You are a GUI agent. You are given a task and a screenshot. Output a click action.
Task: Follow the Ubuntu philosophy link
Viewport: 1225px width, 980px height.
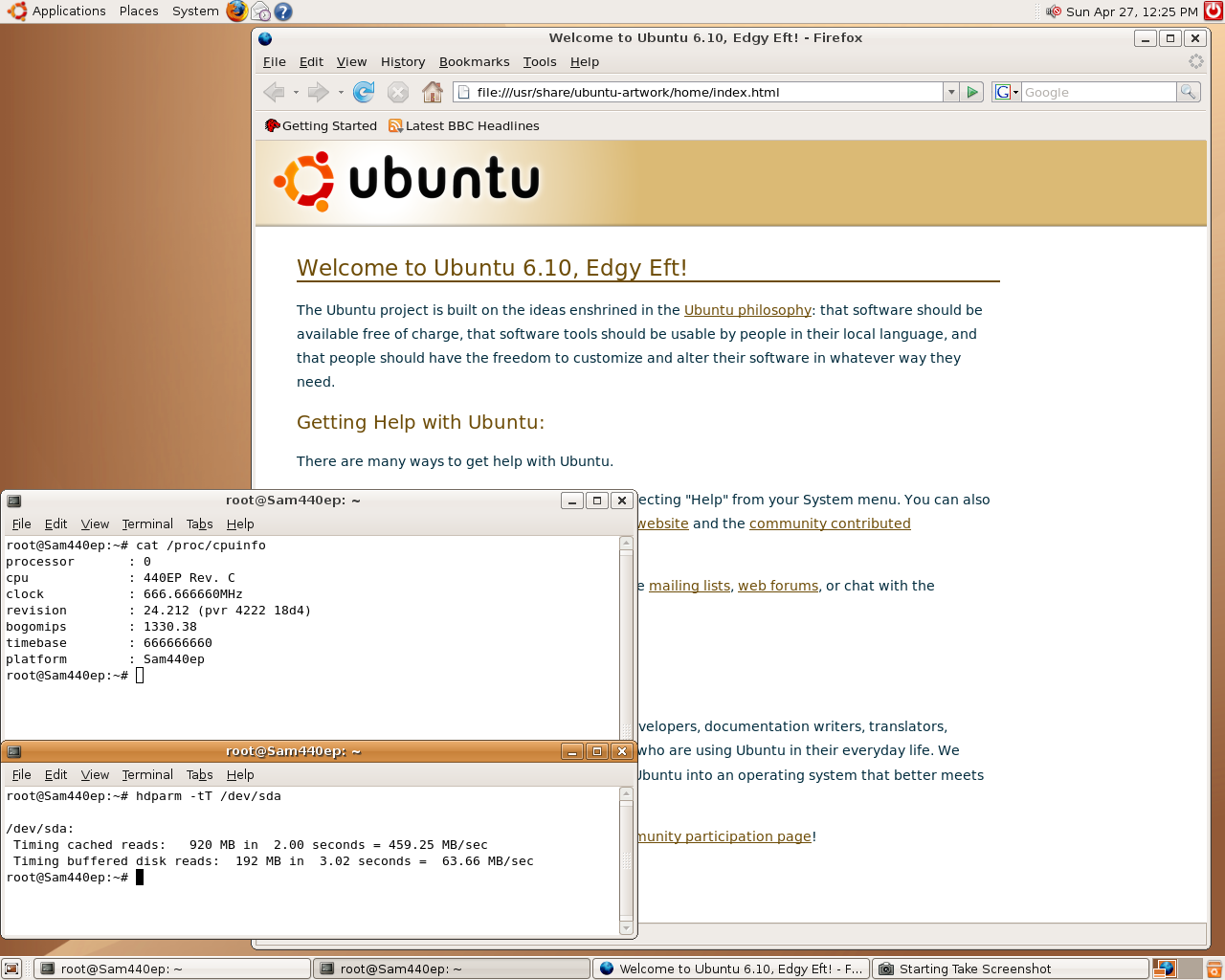click(x=747, y=310)
